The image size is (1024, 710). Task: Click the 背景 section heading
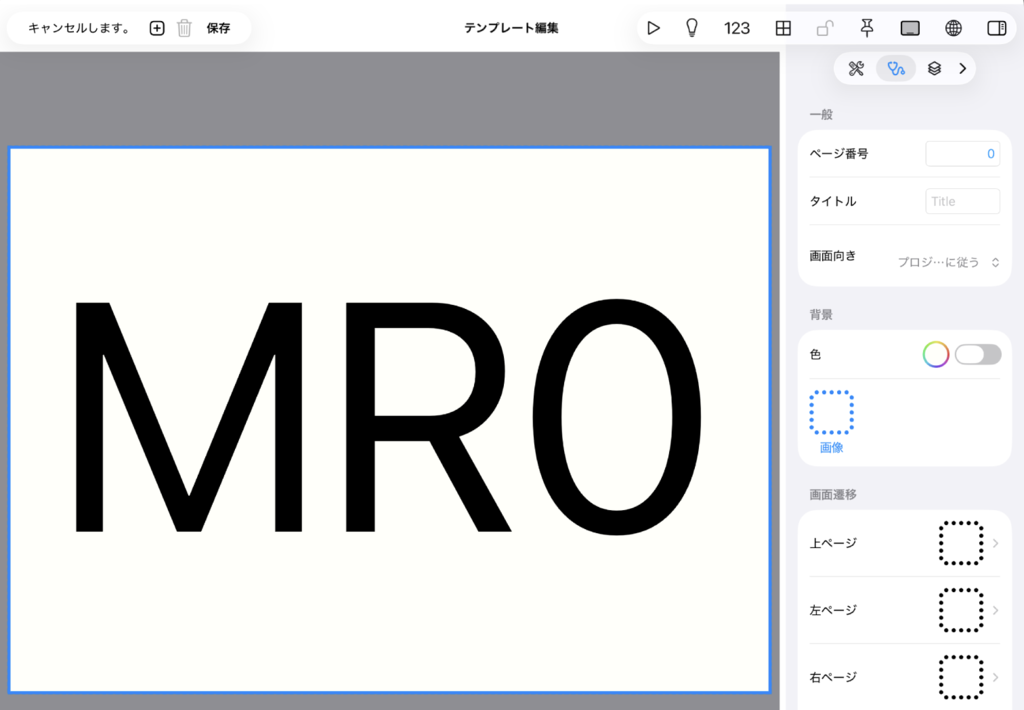(x=821, y=315)
